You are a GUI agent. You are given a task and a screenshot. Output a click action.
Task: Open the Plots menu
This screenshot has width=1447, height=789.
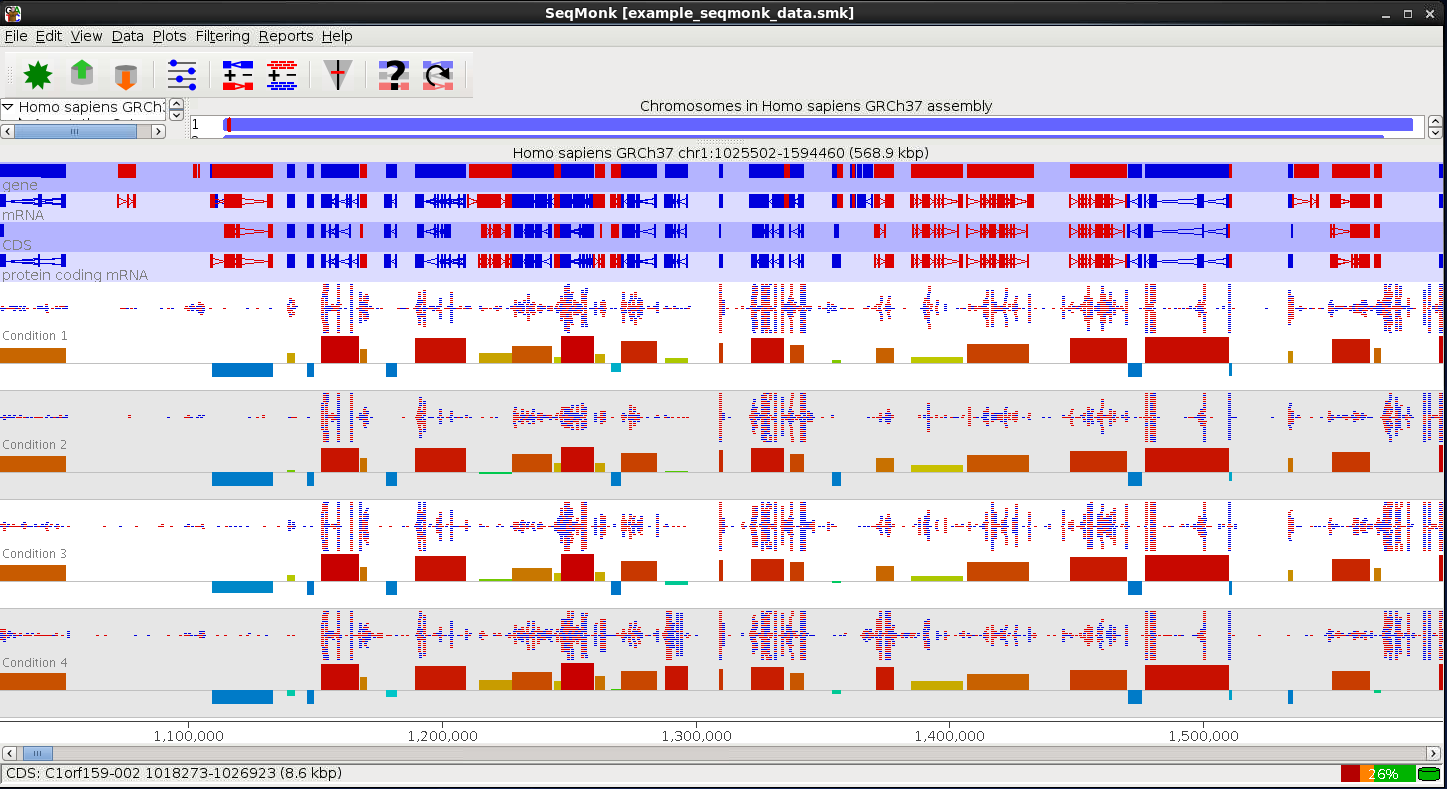coord(169,36)
